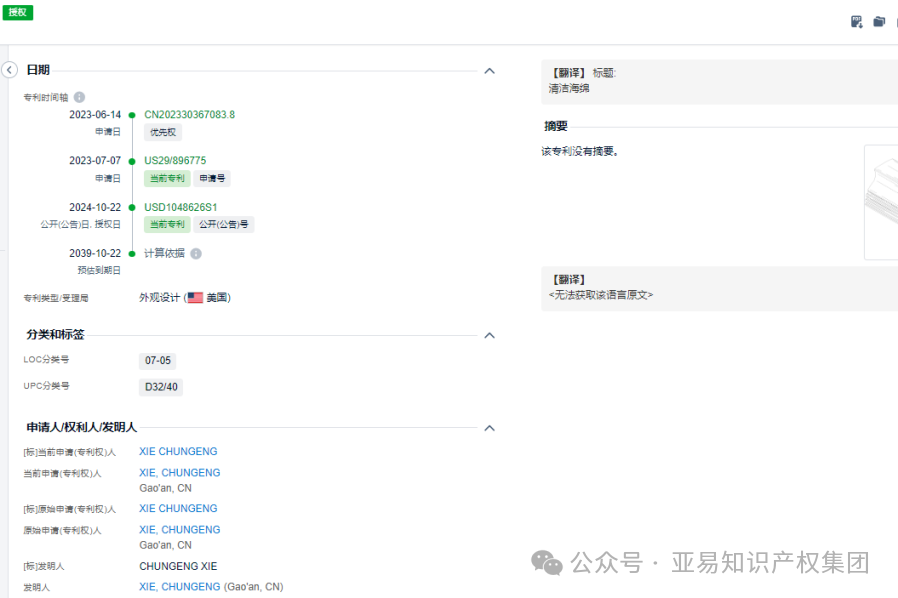
Task: Collapse the 申请人/权利人/发明人 section
Action: (489, 427)
